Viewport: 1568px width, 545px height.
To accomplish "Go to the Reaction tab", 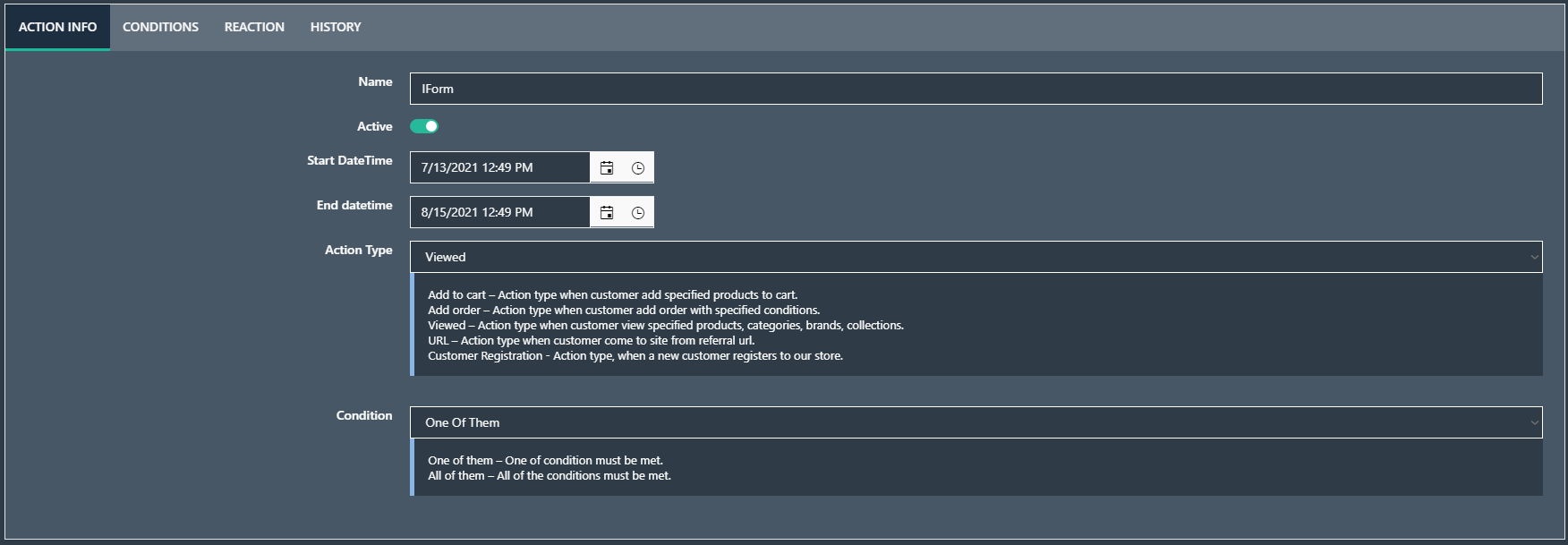I will (254, 27).
